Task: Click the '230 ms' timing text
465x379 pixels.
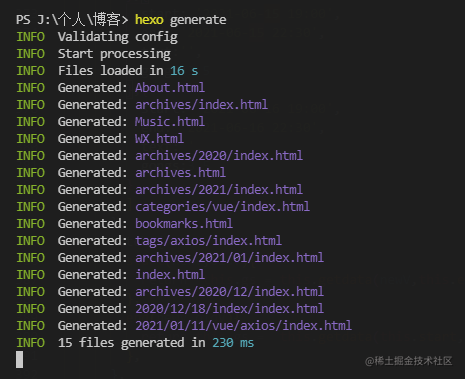Action: pyautogui.click(x=233, y=343)
